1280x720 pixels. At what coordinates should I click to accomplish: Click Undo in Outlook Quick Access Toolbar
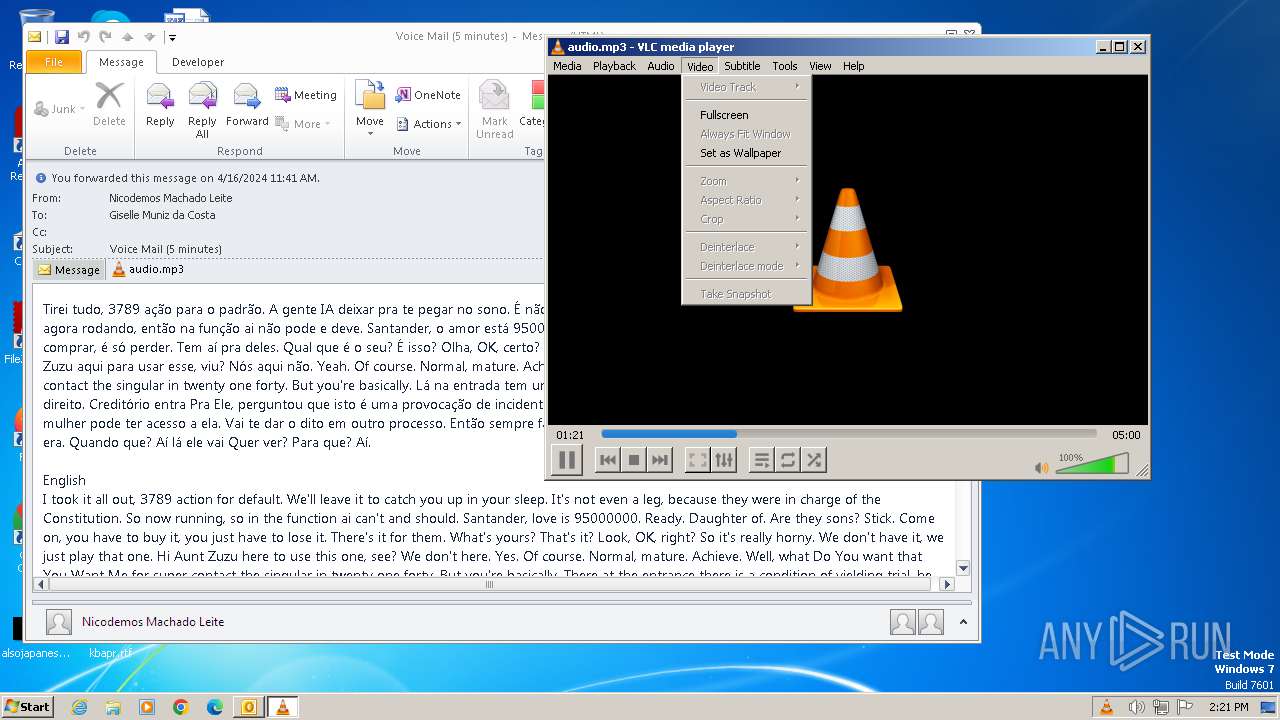[x=83, y=37]
